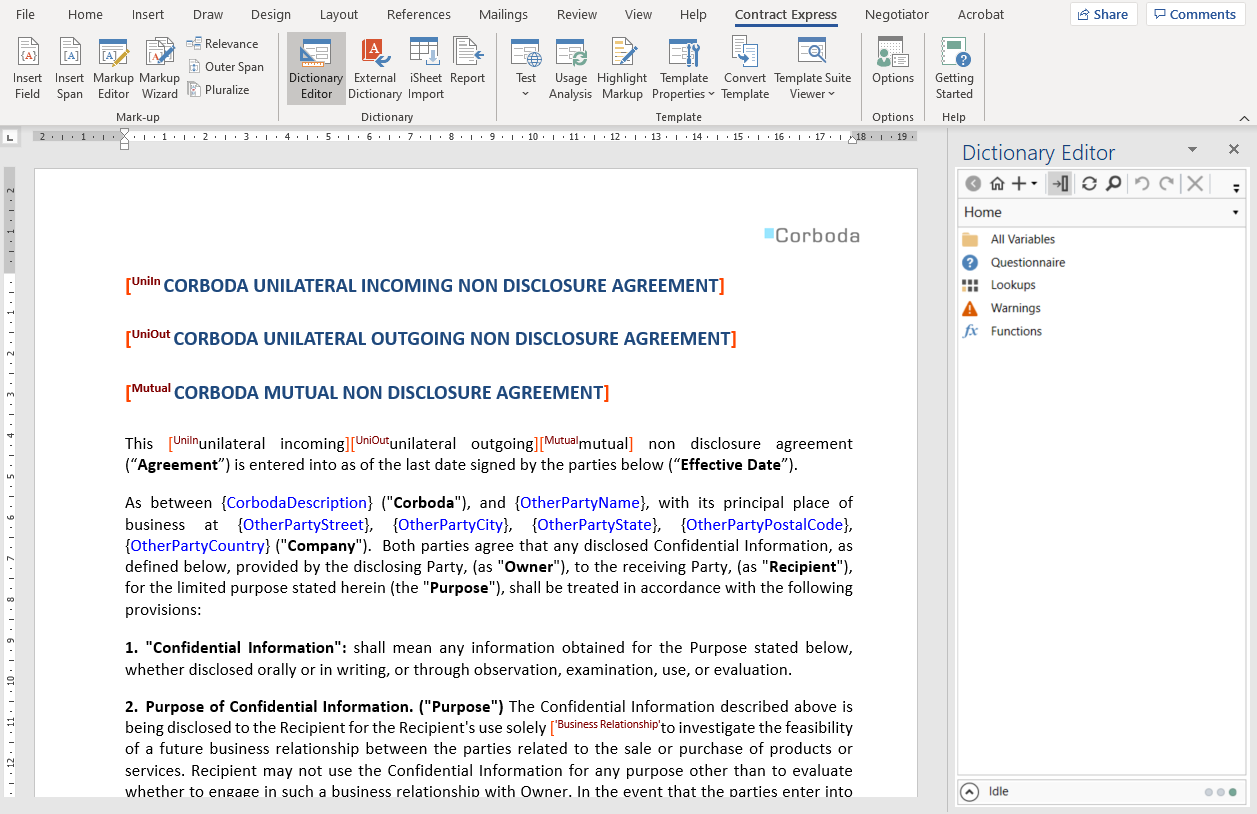Toggle the Dictionary Editor active state
Image resolution: width=1257 pixels, height=814 pixels.
click(x=1059, y=184)
